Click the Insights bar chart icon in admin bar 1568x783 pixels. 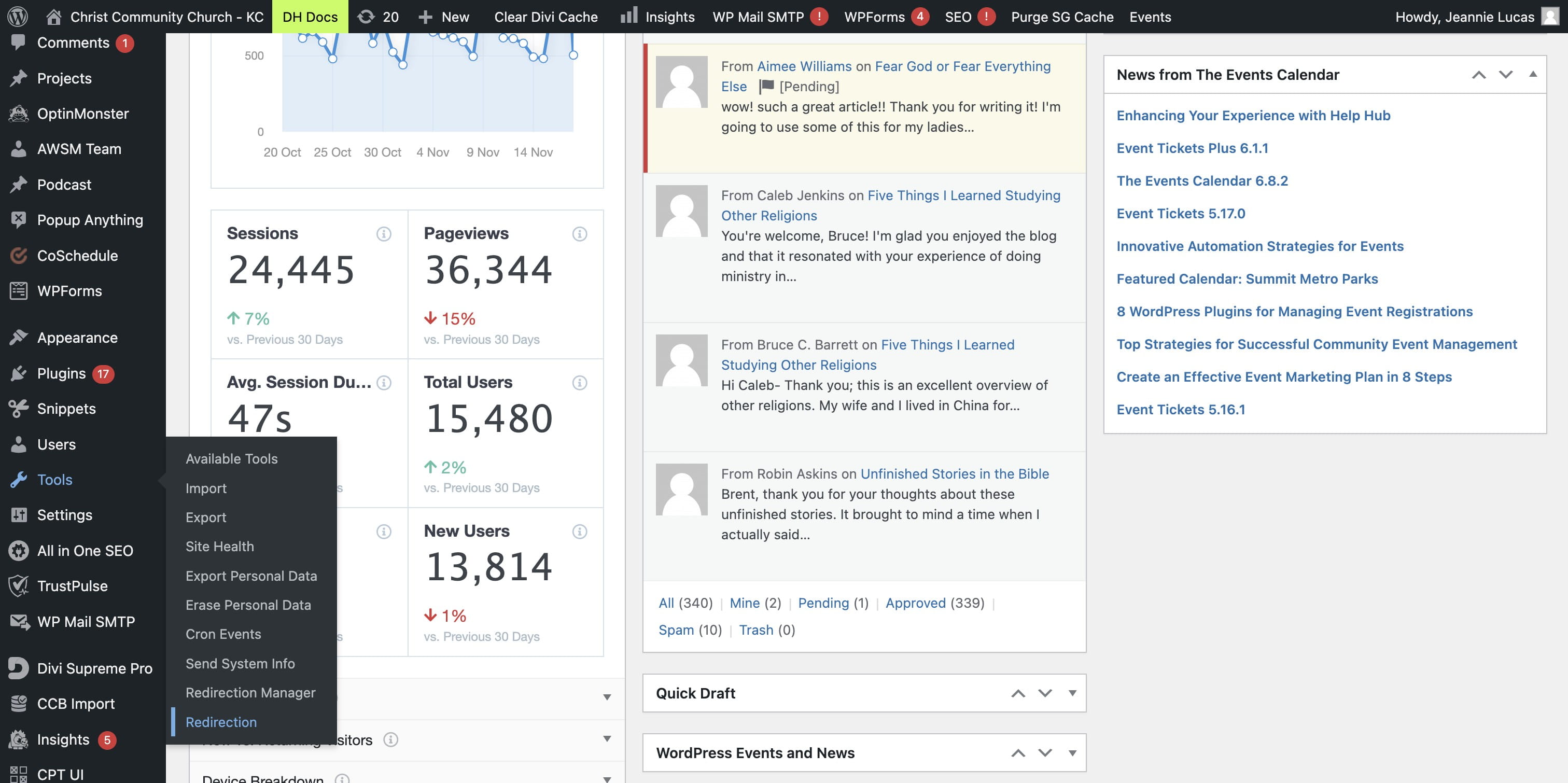(x=629, y=15)
